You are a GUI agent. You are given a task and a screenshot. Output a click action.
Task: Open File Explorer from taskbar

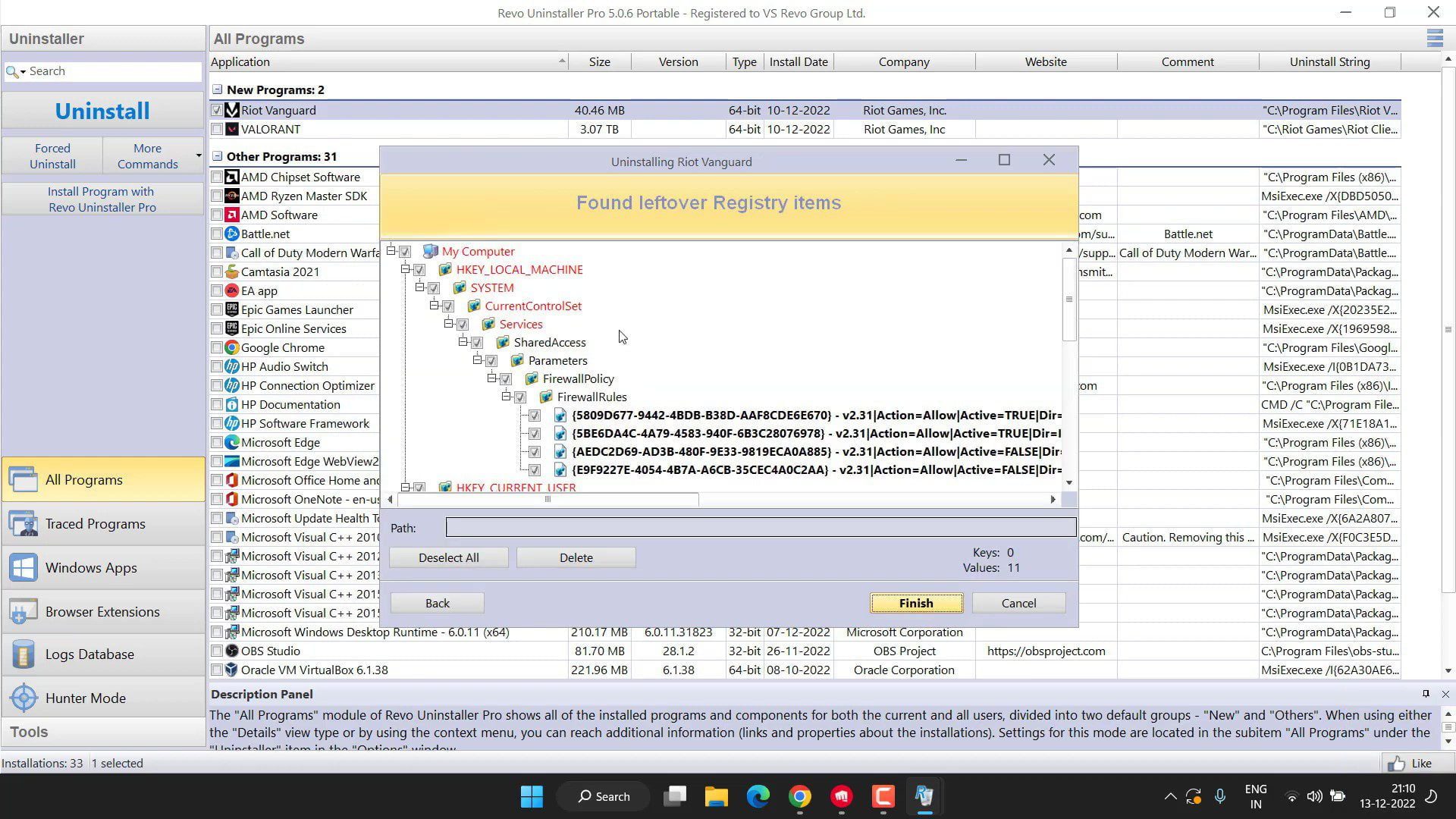coord(716,796)
